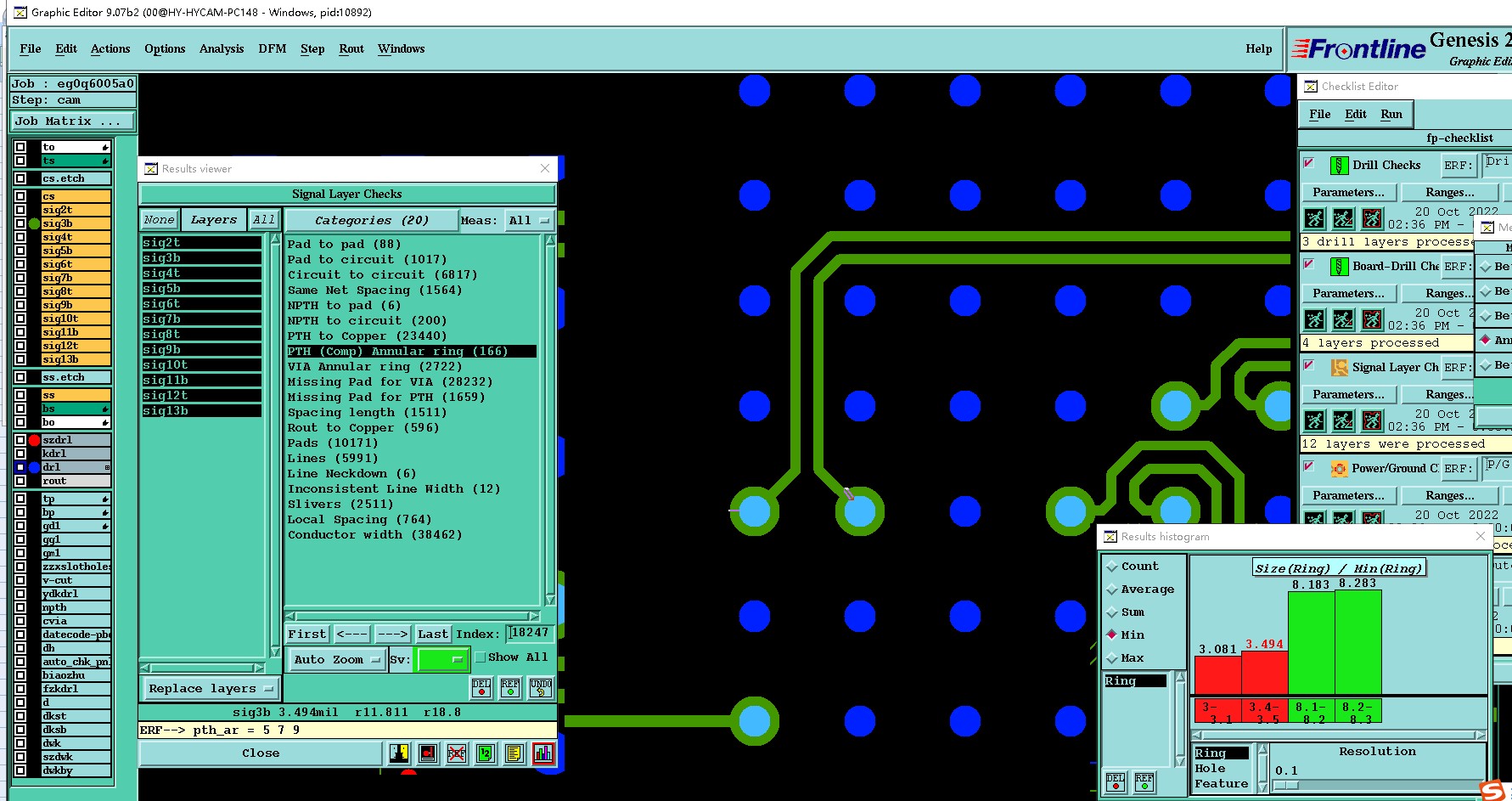Open the DFM menu
Viewport: 1512px width, 801px height.
click(x=273, y=49)
